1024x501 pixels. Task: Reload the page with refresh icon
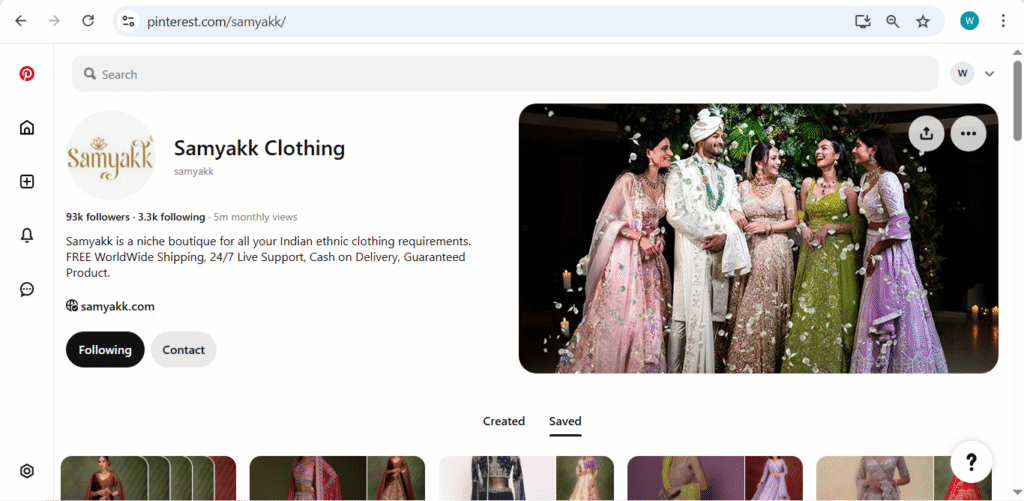pyautogui.click(x=88, y=21)
